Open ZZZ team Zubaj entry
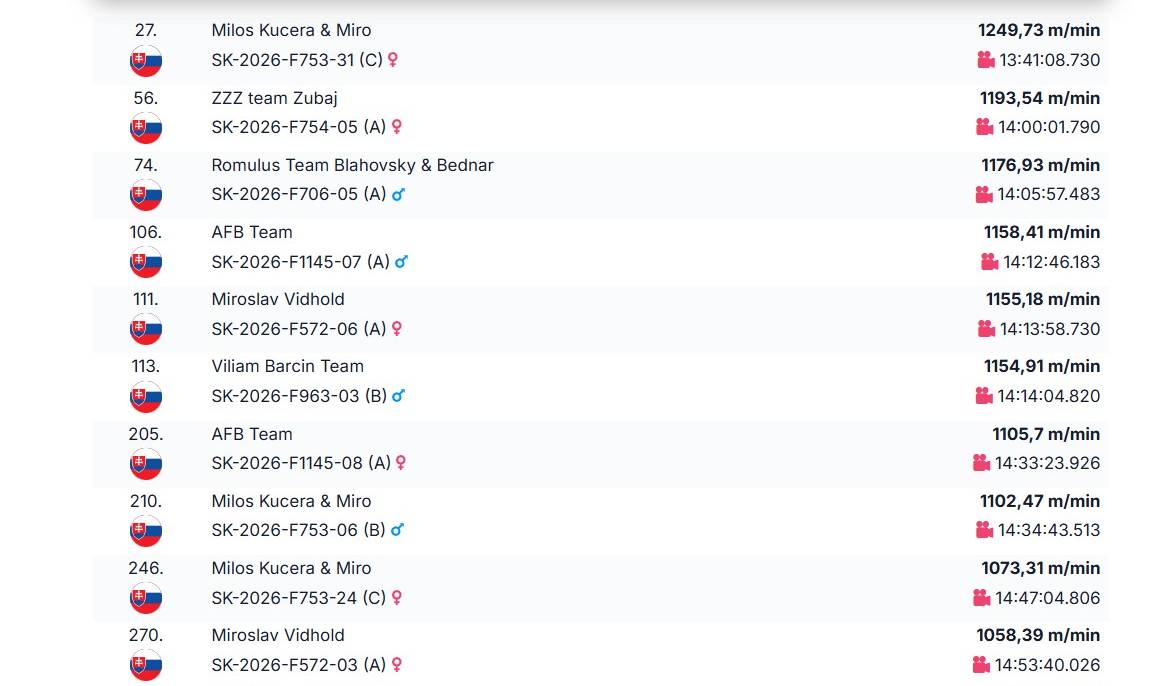Screen dimensions: 1176x686 point(274,98)
